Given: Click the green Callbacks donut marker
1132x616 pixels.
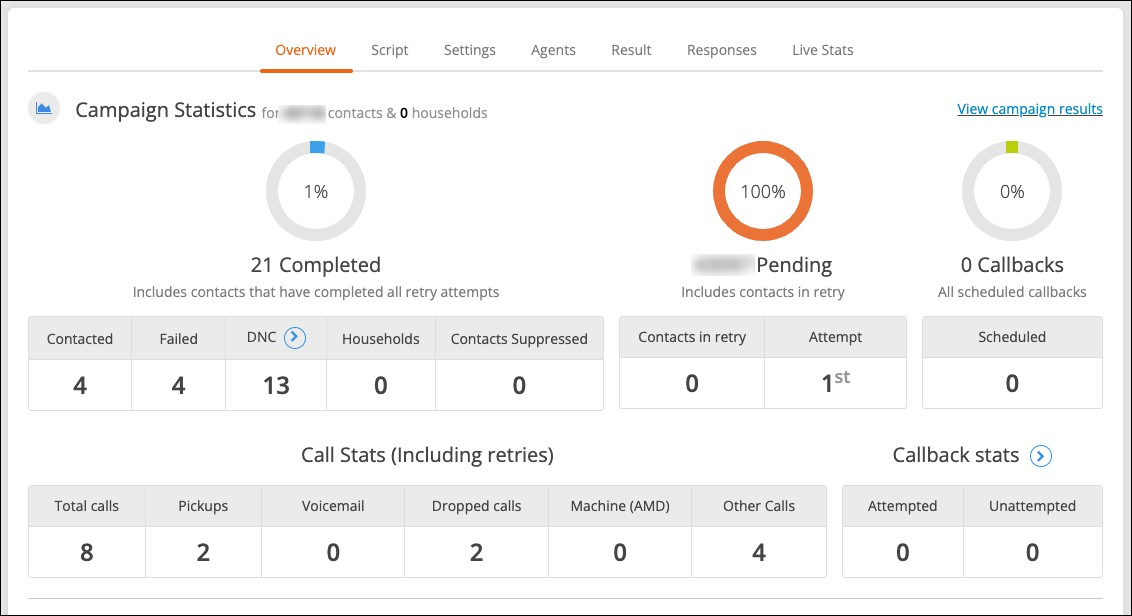Looking at the screenshot, I should coord(1012,147).
